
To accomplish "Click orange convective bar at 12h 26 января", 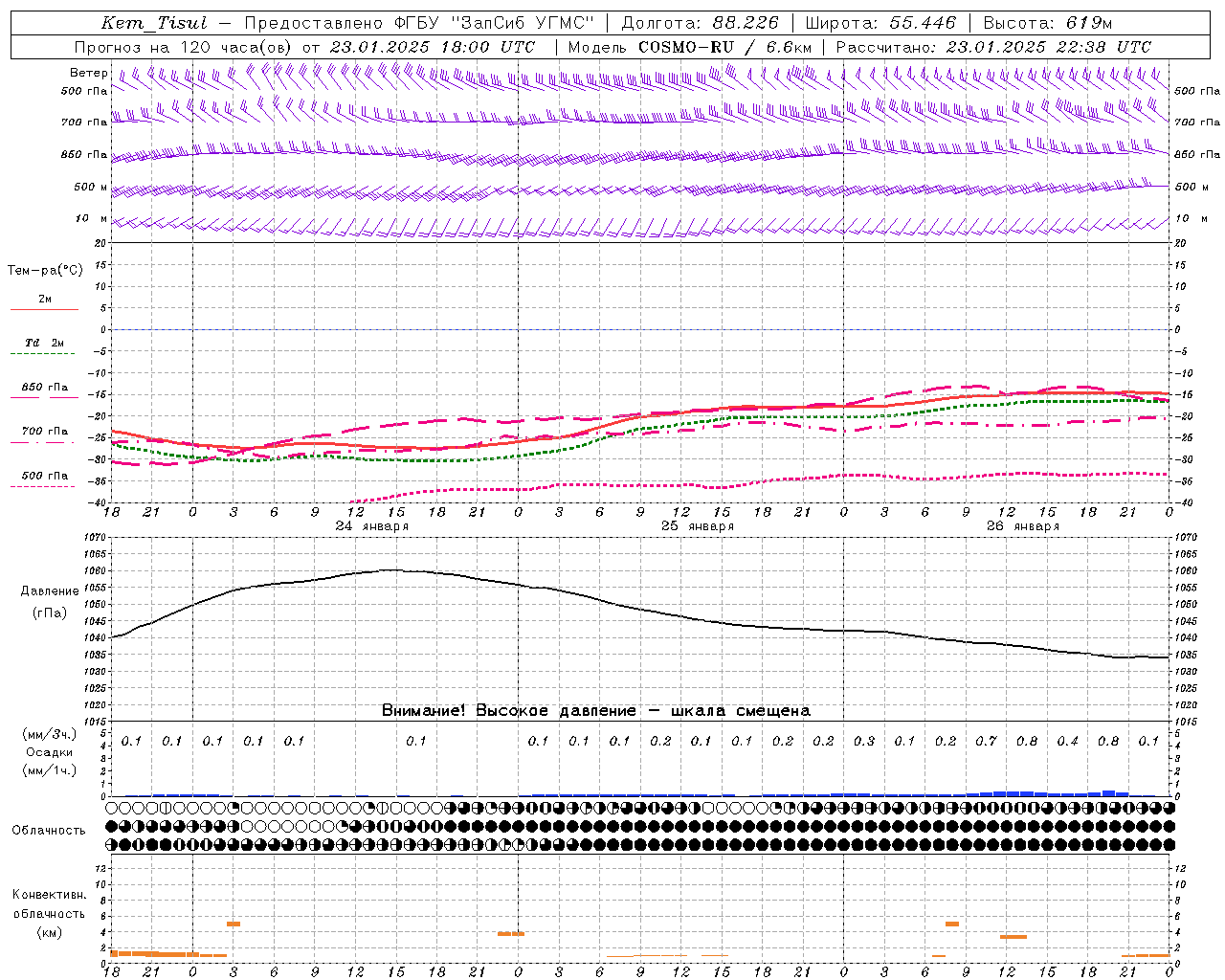I will [x=1013, y=936].
